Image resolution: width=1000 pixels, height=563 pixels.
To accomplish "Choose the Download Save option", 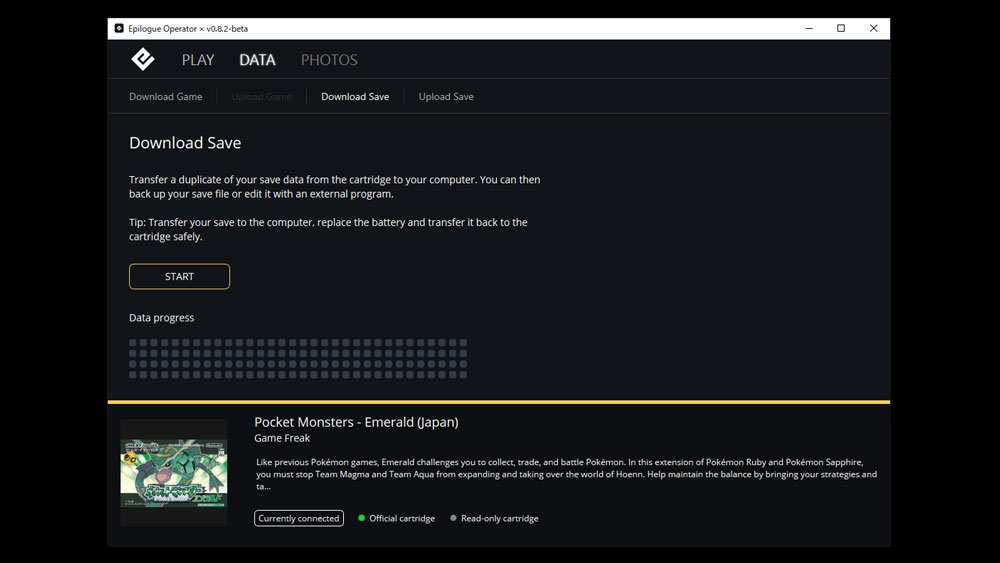I will pyautogui.click(x=355, y=97).
